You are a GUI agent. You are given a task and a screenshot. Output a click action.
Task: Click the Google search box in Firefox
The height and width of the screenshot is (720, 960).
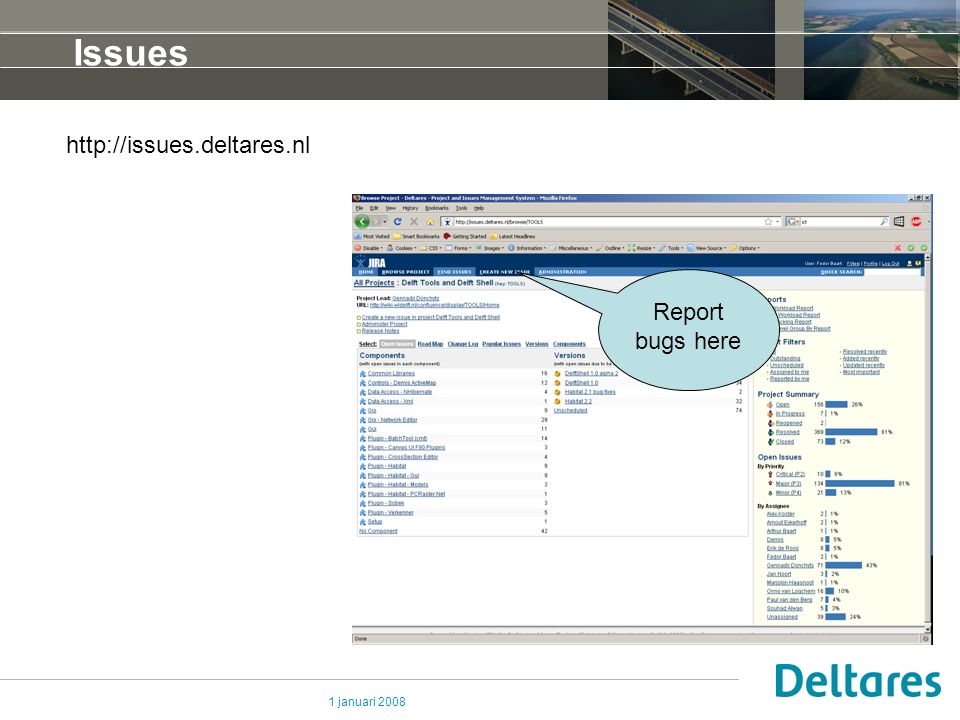point(839,222)
